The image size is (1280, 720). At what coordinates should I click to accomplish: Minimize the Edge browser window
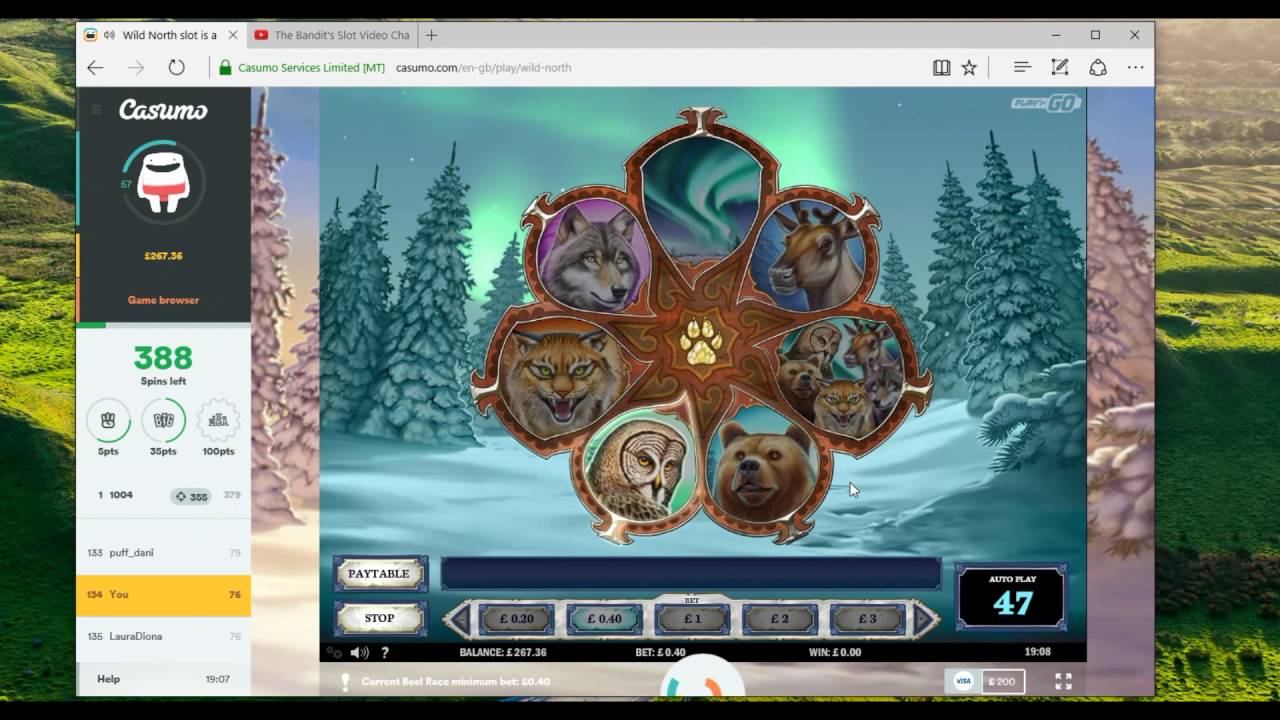tap(1056, 35)
